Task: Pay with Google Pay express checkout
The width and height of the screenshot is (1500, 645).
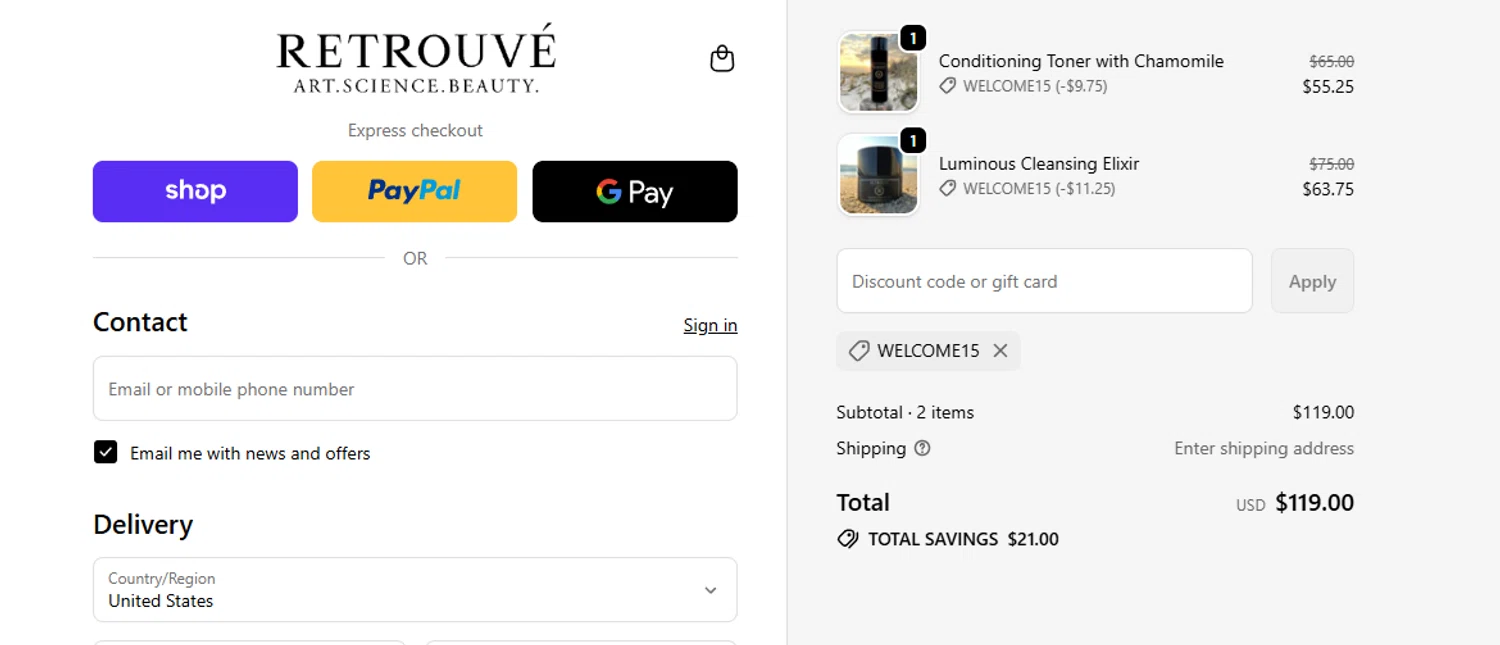Action: click(635, 191)
